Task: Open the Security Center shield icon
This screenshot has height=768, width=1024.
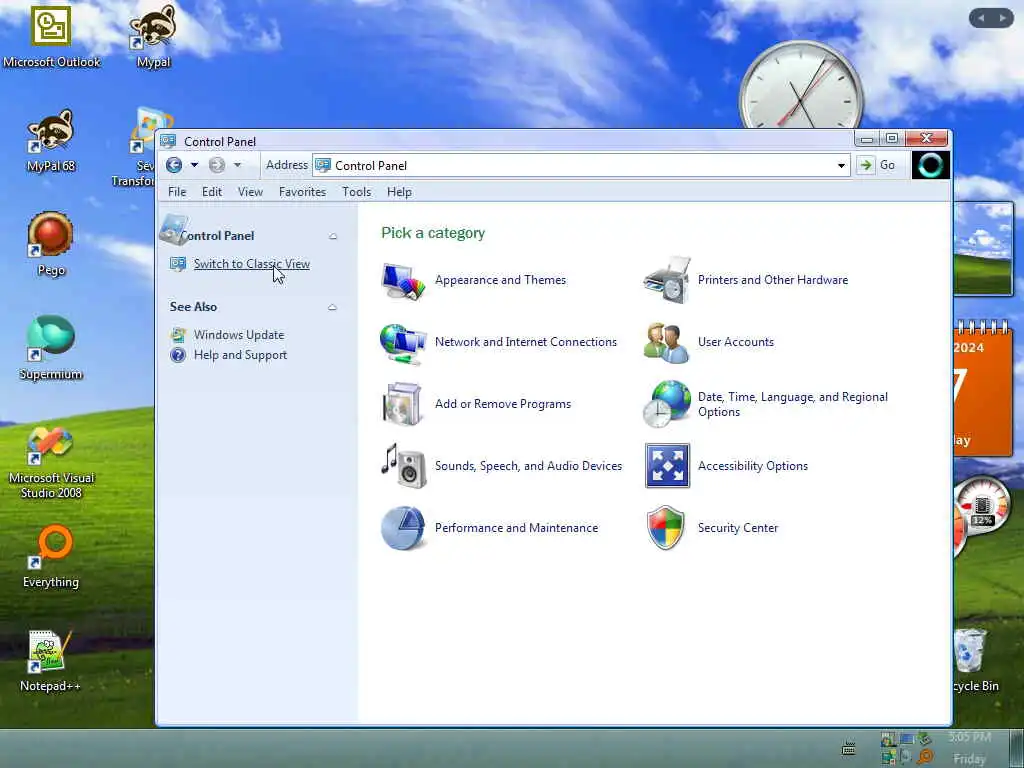Action: point(665,528)
